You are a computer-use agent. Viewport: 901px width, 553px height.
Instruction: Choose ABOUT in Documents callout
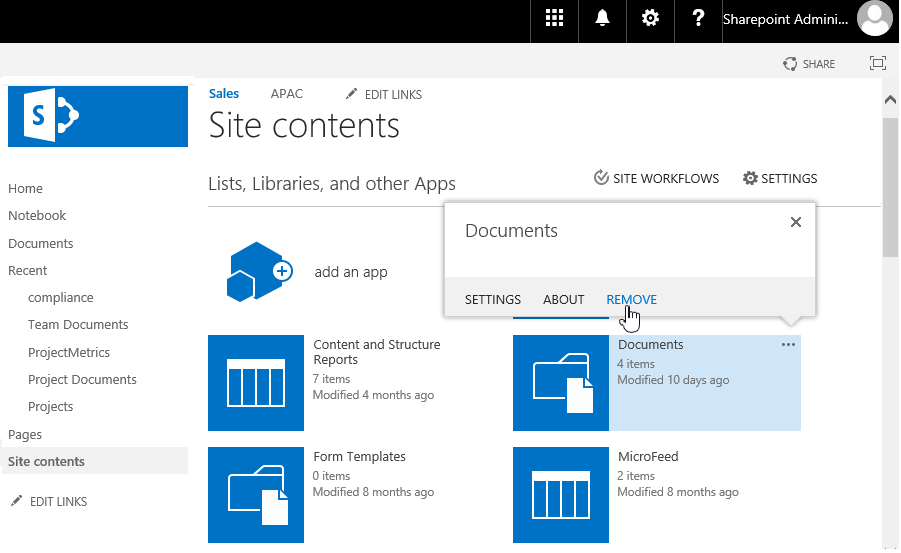(563, 299)
